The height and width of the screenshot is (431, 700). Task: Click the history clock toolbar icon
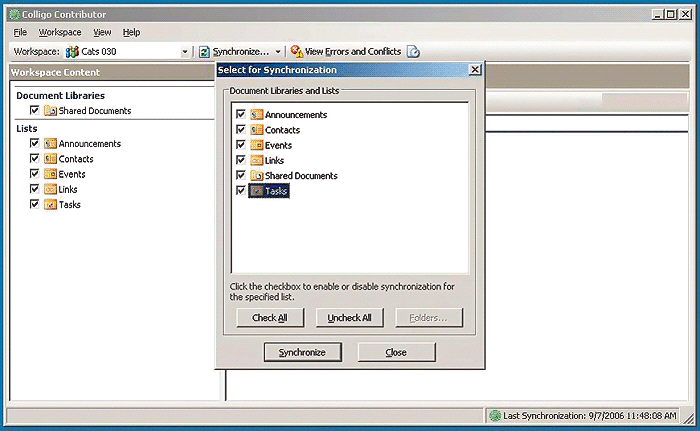click(x=413, y=52)
